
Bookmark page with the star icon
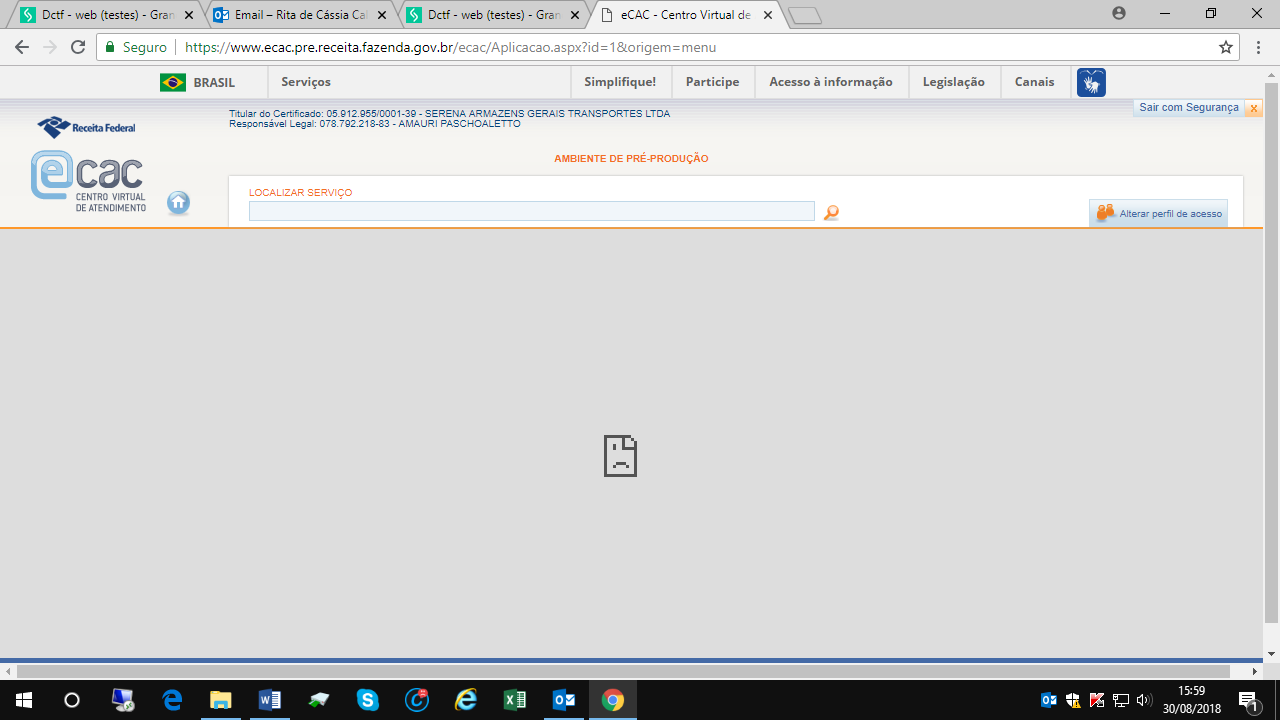[1226, 47]
